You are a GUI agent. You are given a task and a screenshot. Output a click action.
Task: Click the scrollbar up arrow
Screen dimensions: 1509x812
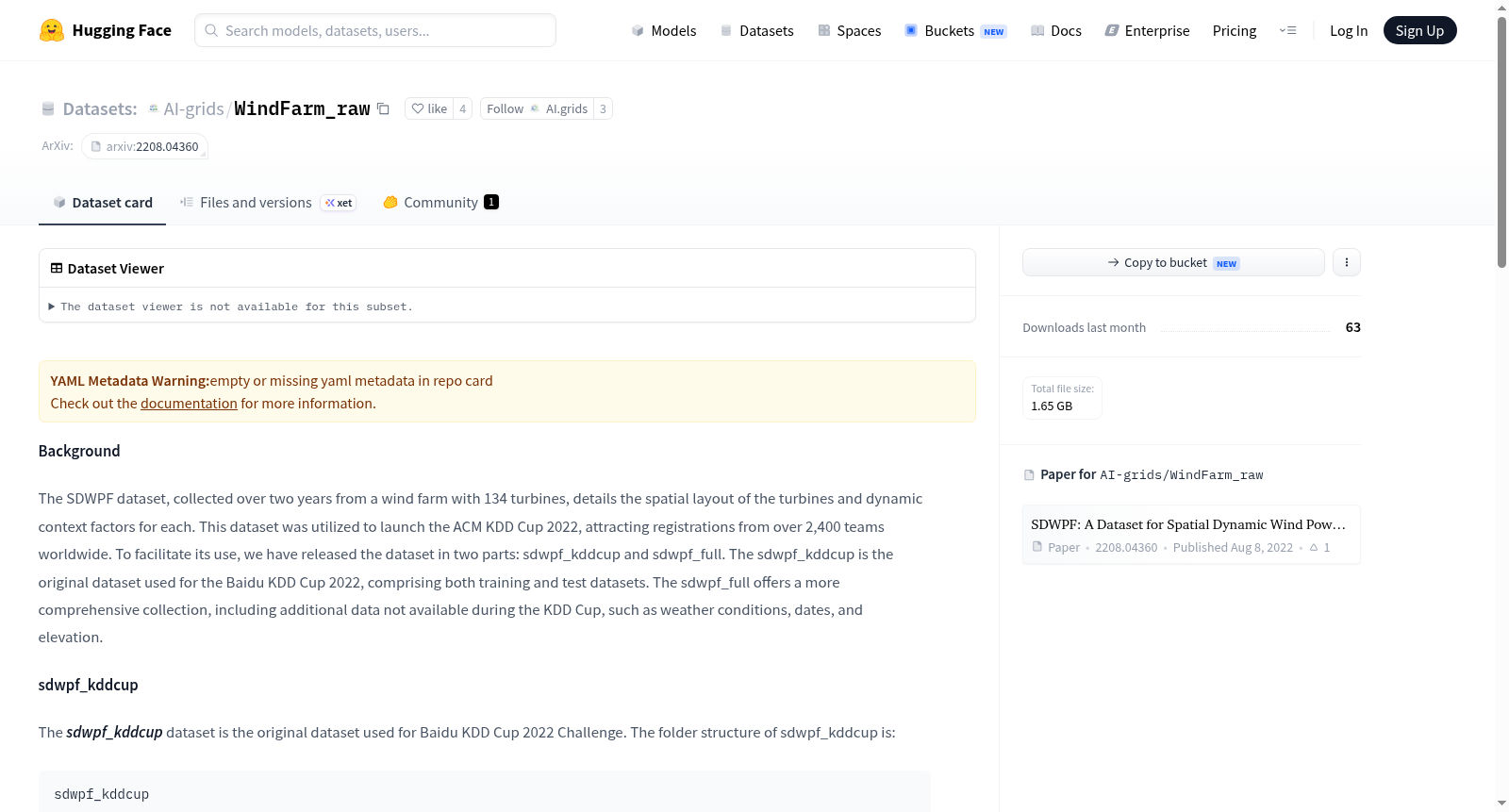[x=1501, y=8]
